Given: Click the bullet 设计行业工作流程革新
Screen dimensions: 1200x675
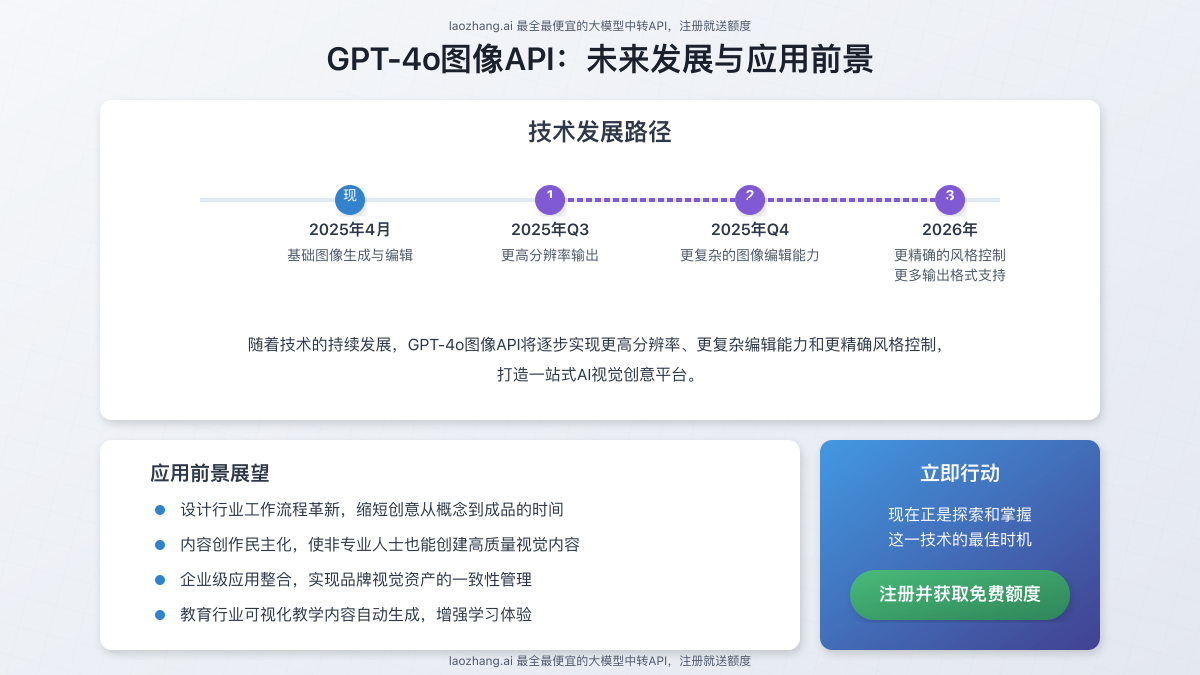Looking at the screenshot, I should 372,510.
